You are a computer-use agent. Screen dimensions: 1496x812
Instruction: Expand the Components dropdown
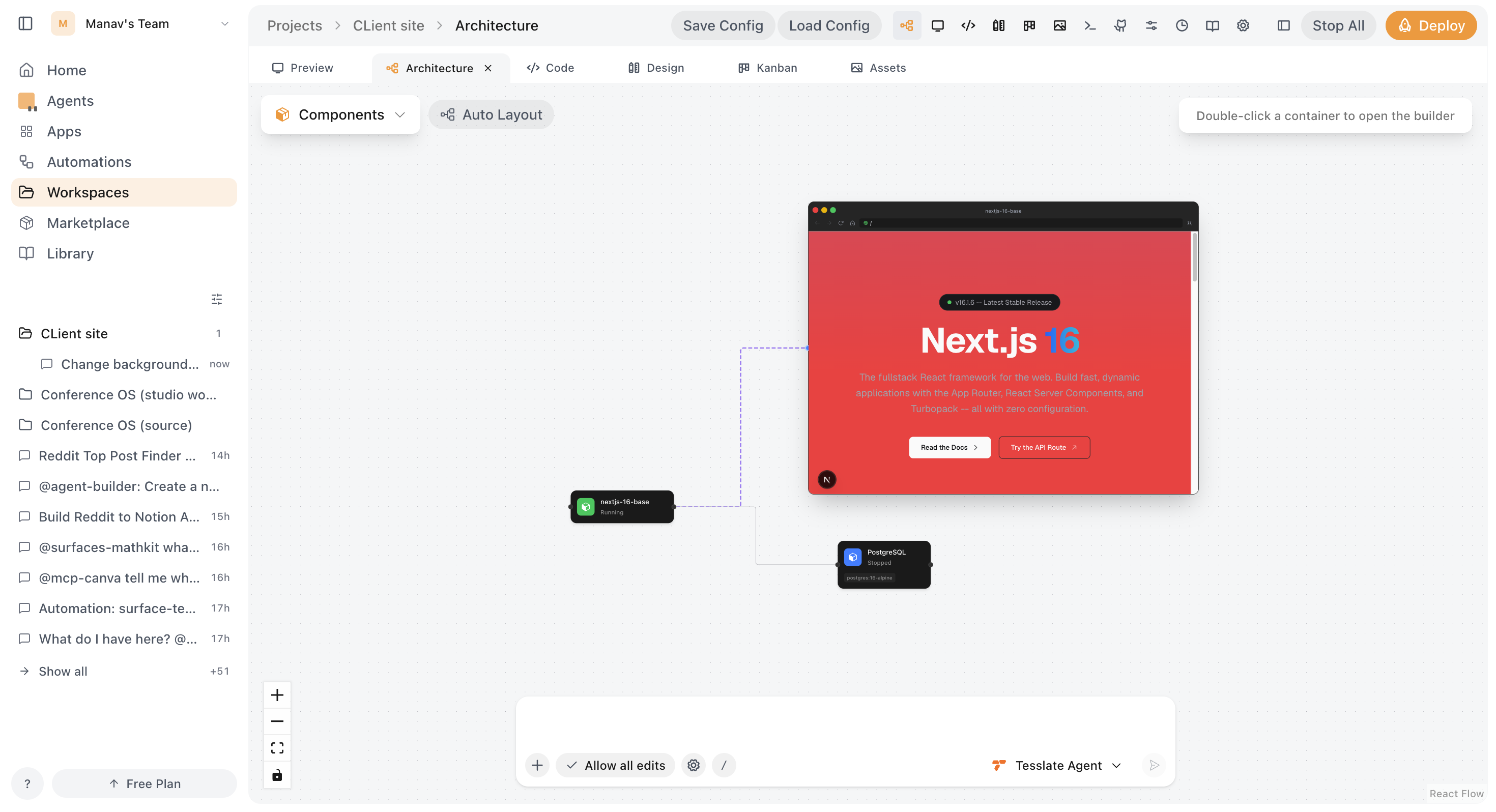point(340,114)
